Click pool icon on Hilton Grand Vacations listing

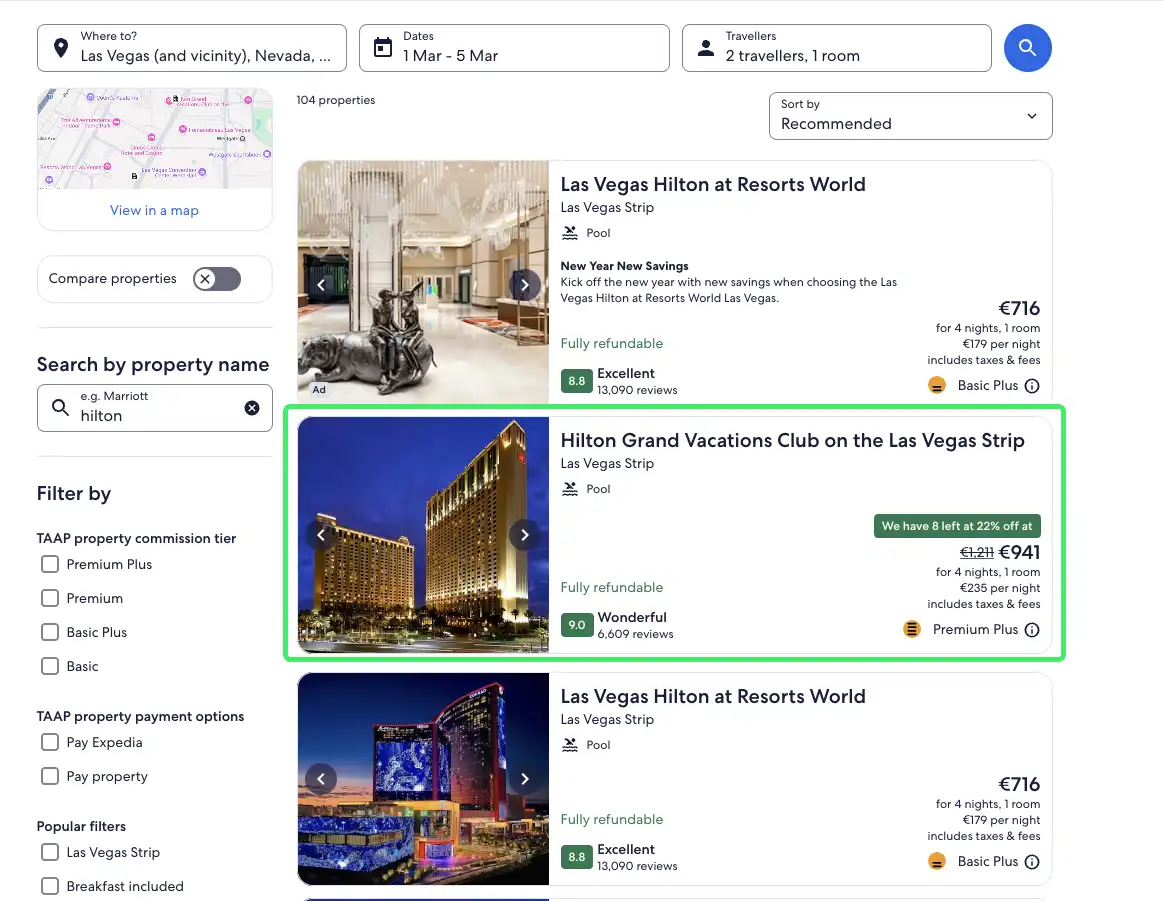569,488
